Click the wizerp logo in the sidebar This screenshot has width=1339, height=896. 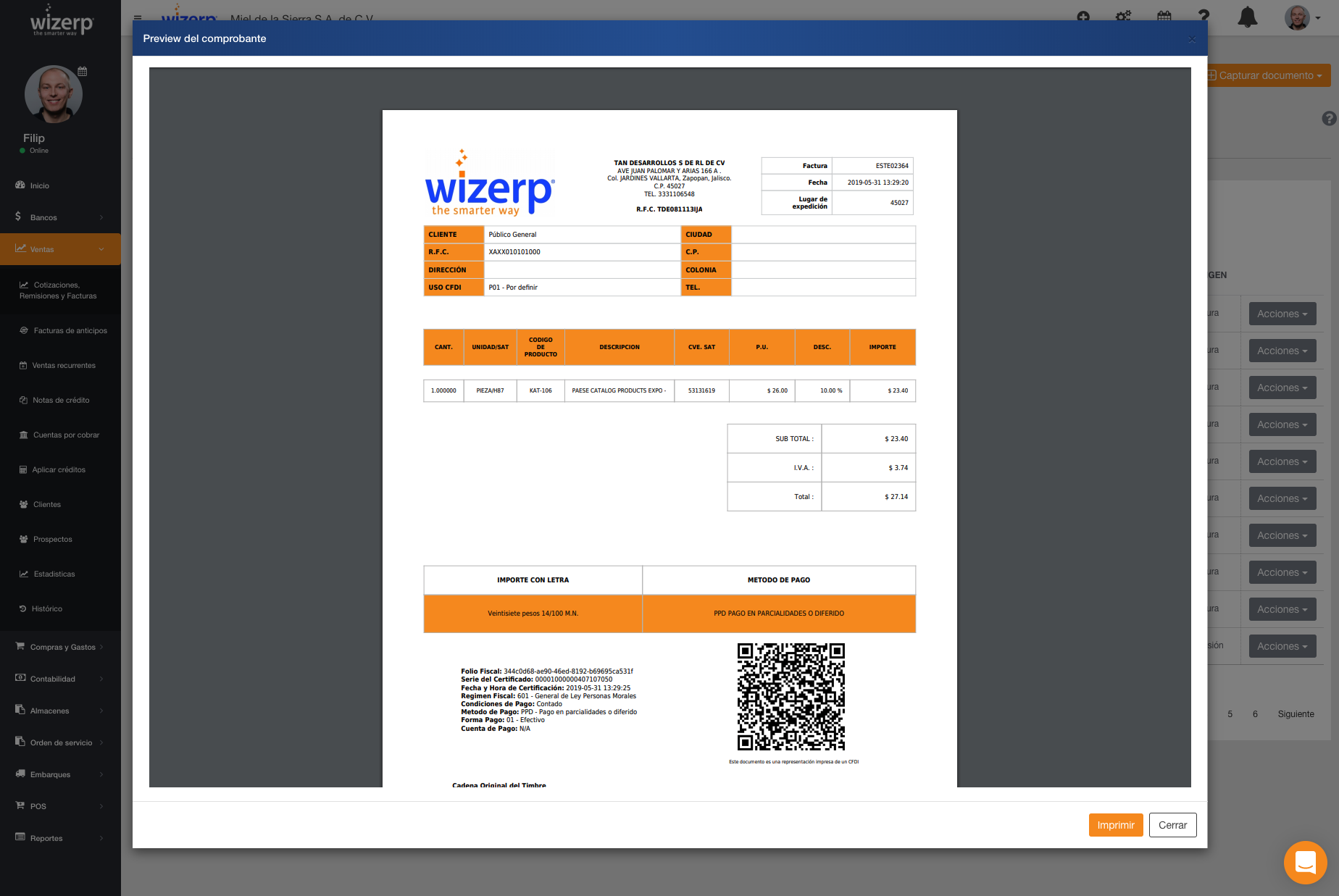pyautogui.click(x=62, y=22)
